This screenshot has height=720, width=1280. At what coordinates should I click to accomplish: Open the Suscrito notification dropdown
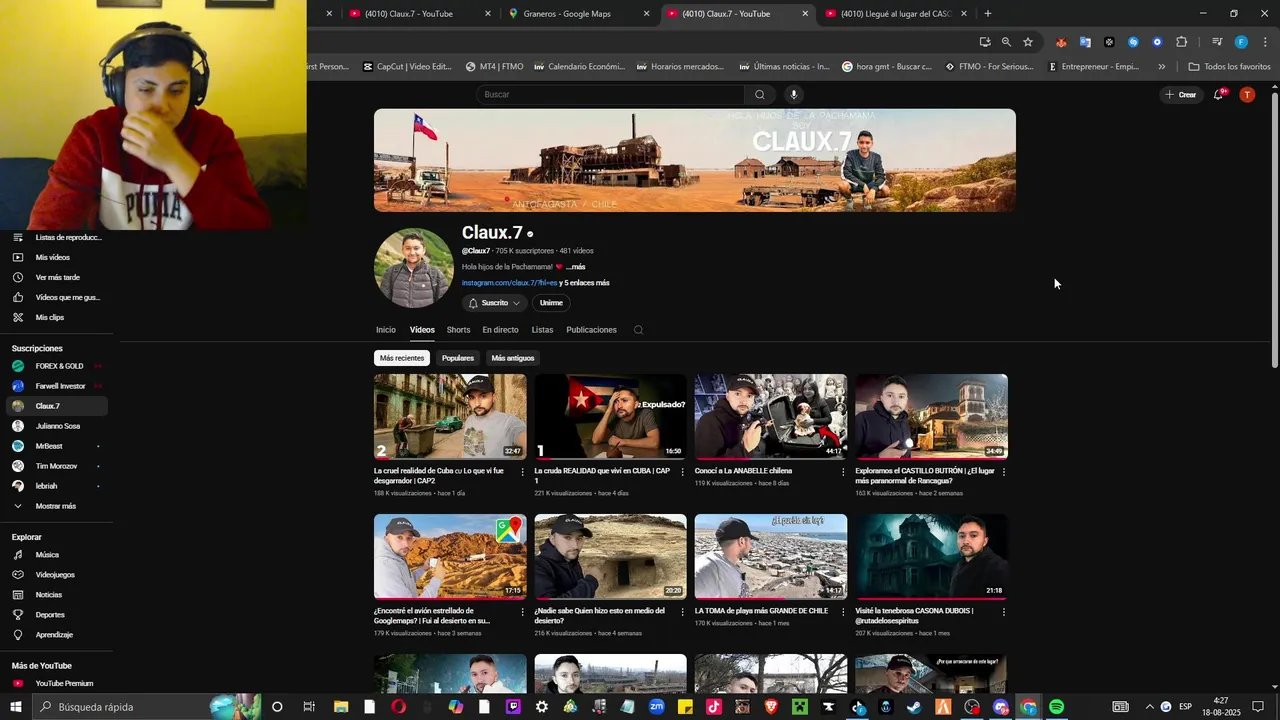[495, 303]
